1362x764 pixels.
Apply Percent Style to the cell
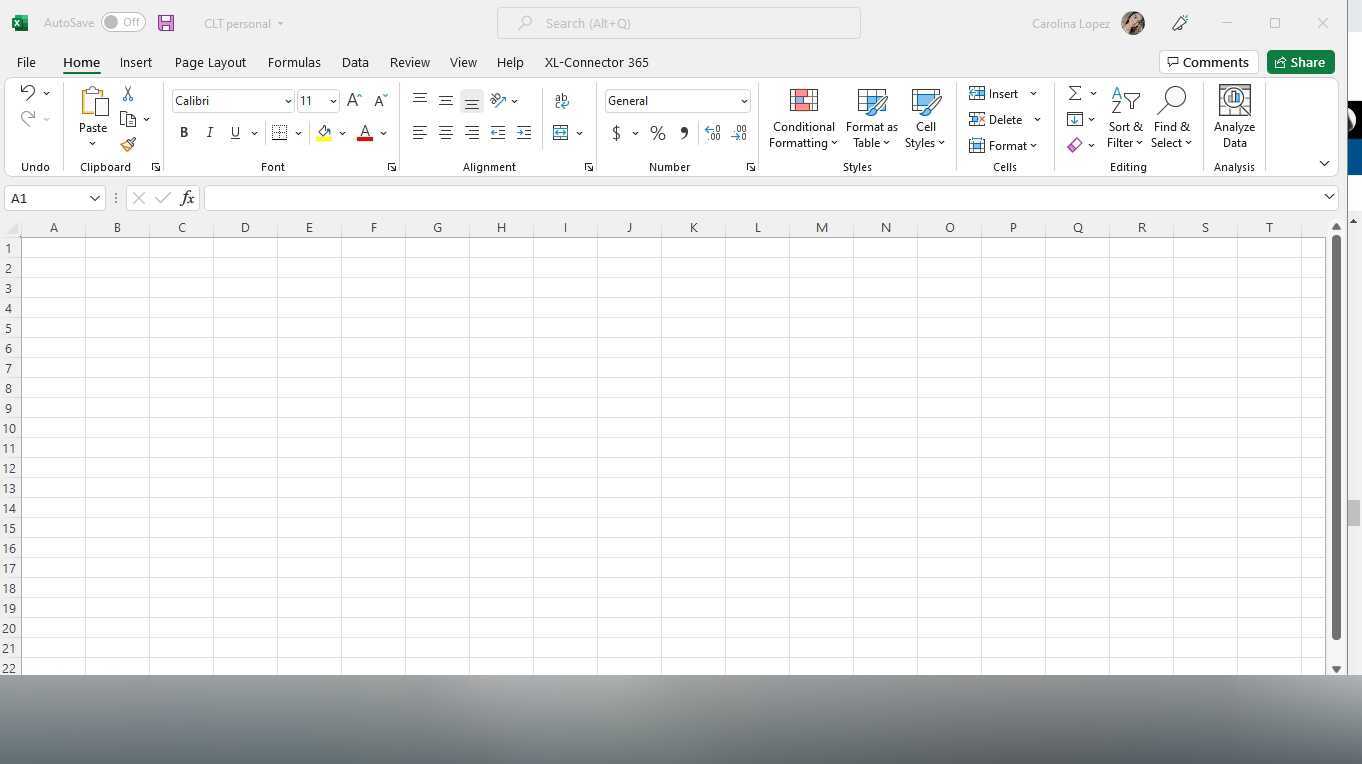pos(657,133)
